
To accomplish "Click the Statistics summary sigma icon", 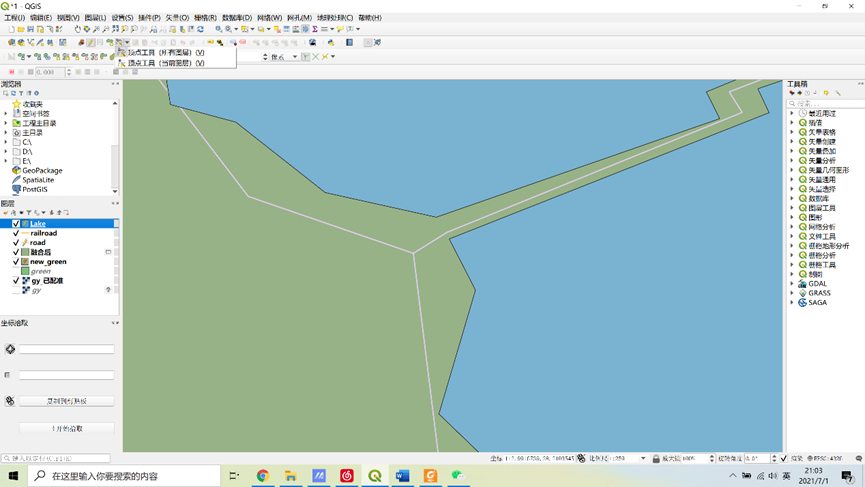I will (315, 29).
